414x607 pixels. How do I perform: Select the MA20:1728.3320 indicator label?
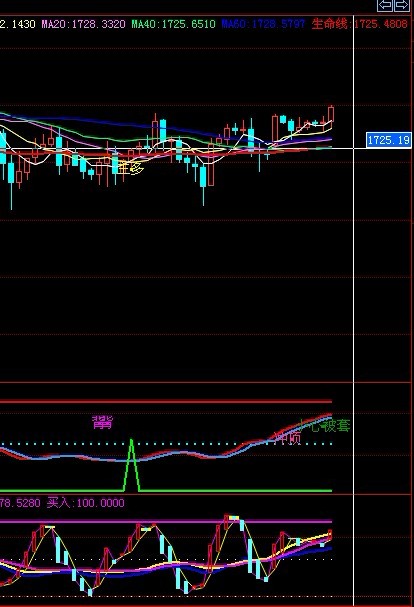tap(84, 24)
